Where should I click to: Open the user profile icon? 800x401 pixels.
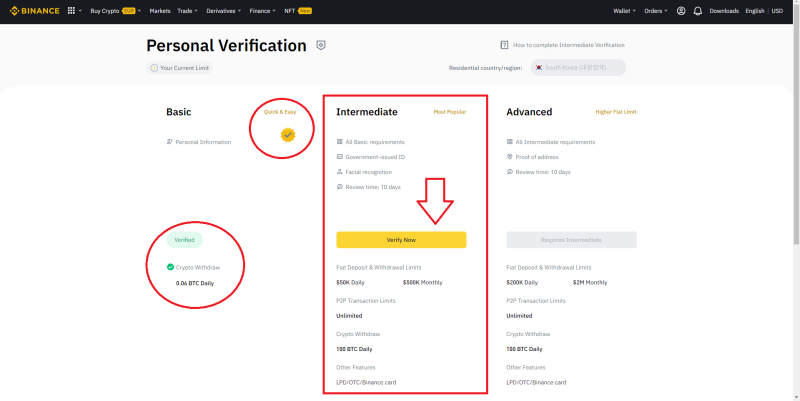(x=681, y=11)
